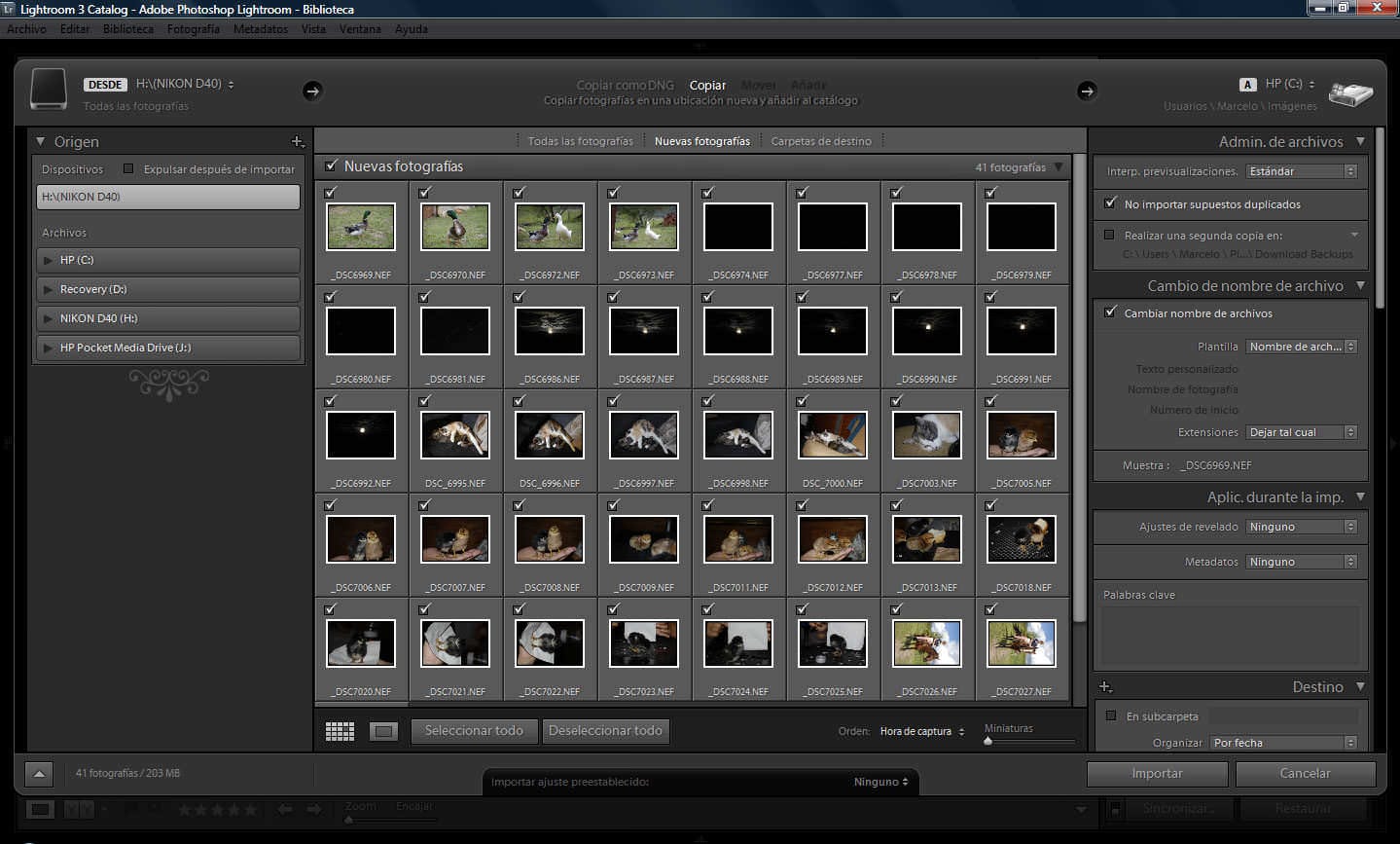
Task: Click the add source plus icon
Action: [299, 141]
